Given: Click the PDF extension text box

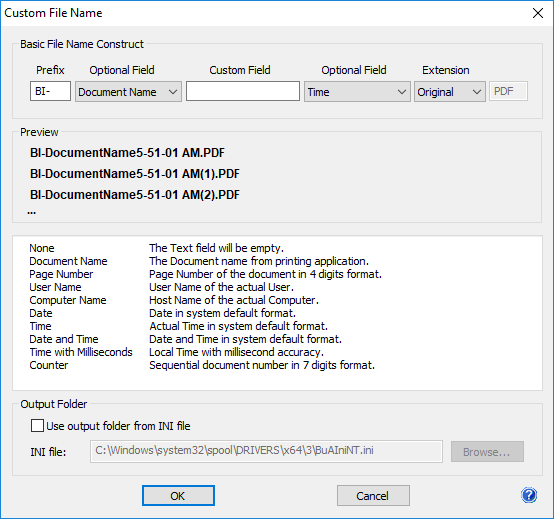Looking at the screenshot, I should click(x=508, y=92).
